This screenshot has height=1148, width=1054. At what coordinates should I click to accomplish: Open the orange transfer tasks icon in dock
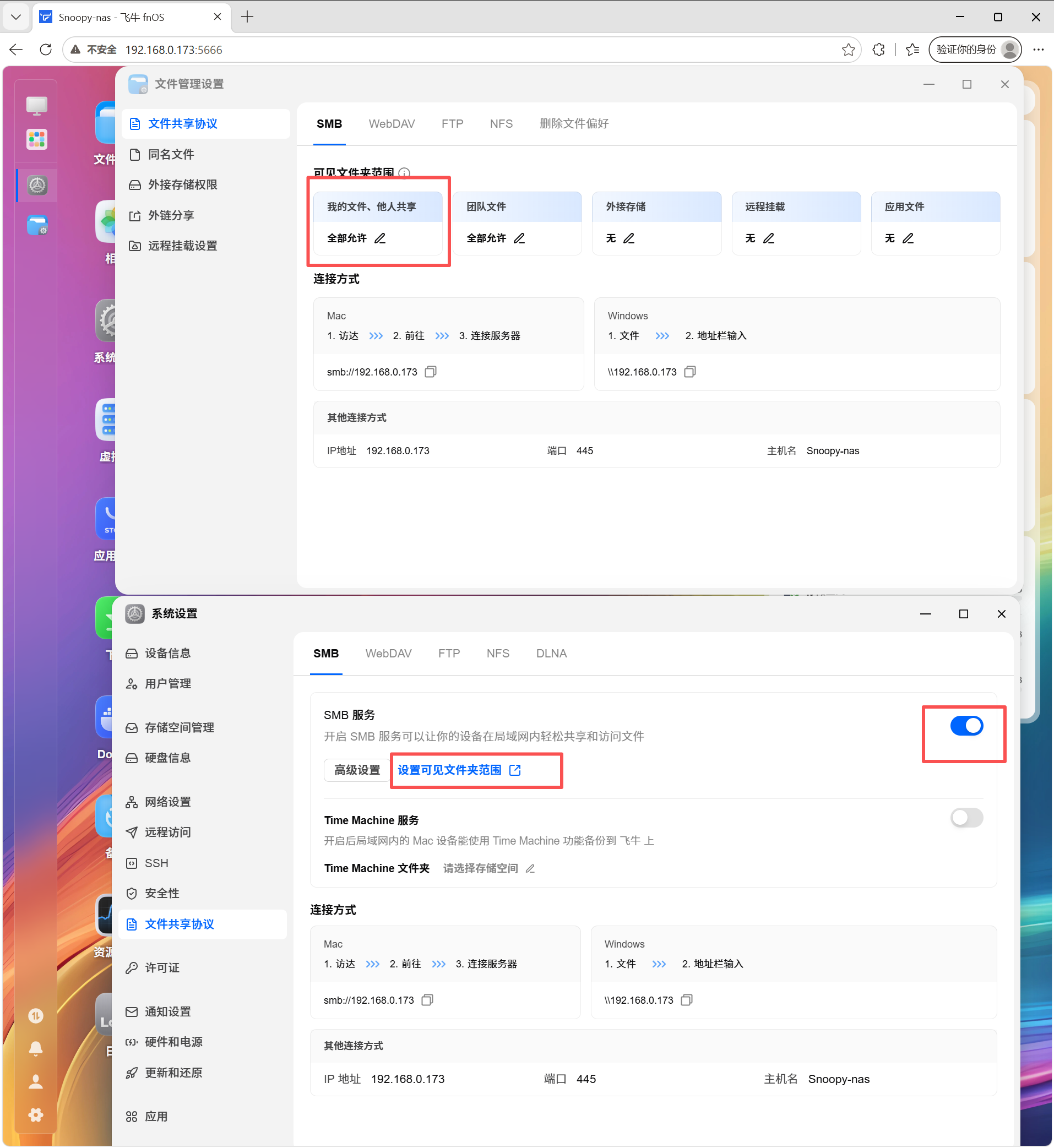tap(36, 1016)
